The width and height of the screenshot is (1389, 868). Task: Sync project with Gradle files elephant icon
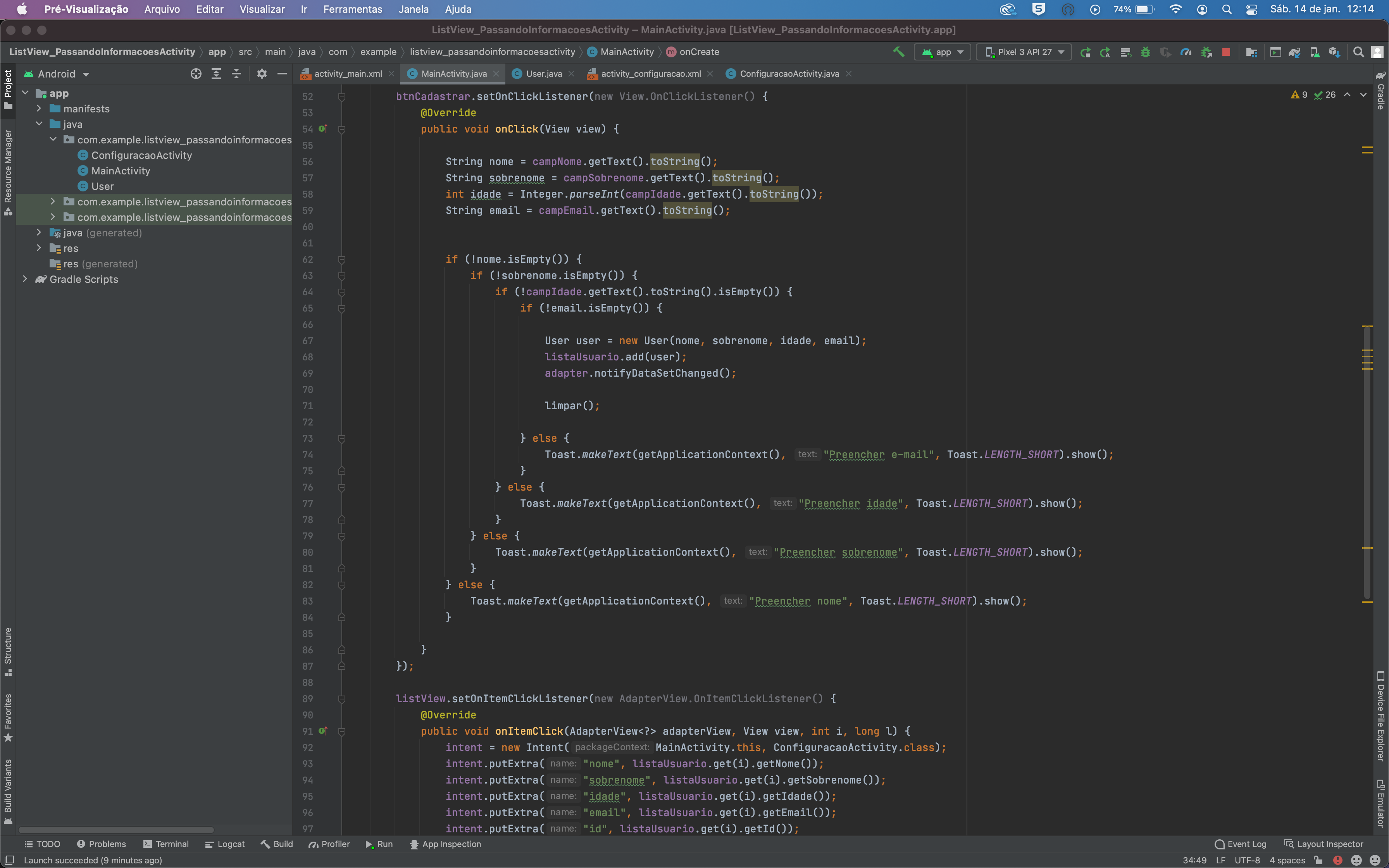[1295, 52]
